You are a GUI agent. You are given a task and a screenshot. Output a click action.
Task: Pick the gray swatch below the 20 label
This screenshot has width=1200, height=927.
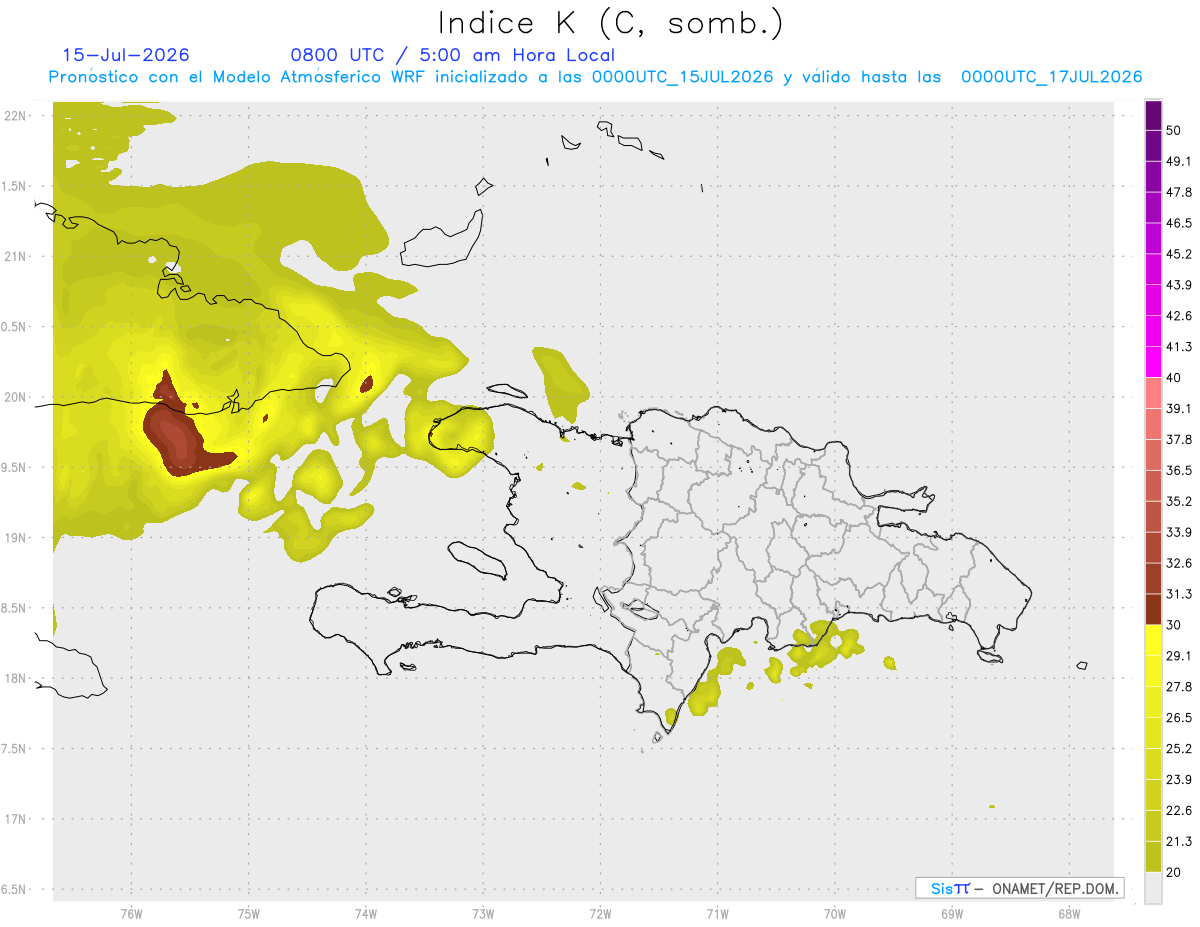tap(1153, 888)
